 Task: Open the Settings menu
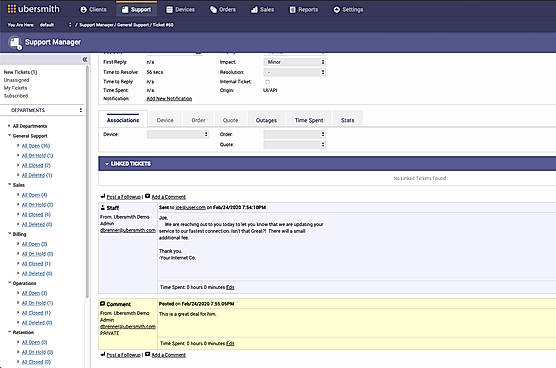click(x=348, y=10)
